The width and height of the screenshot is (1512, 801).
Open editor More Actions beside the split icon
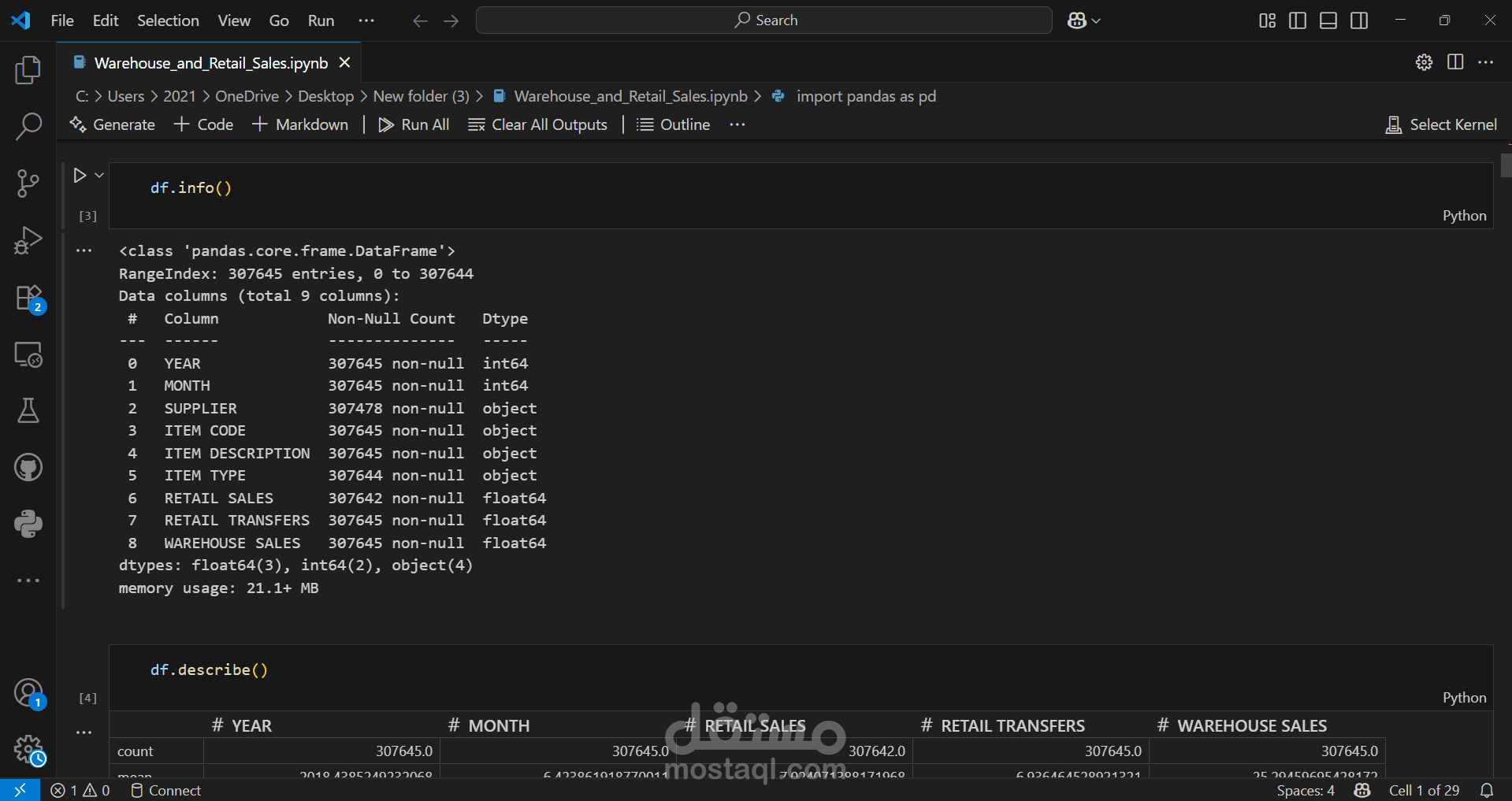click(1485, 62)
